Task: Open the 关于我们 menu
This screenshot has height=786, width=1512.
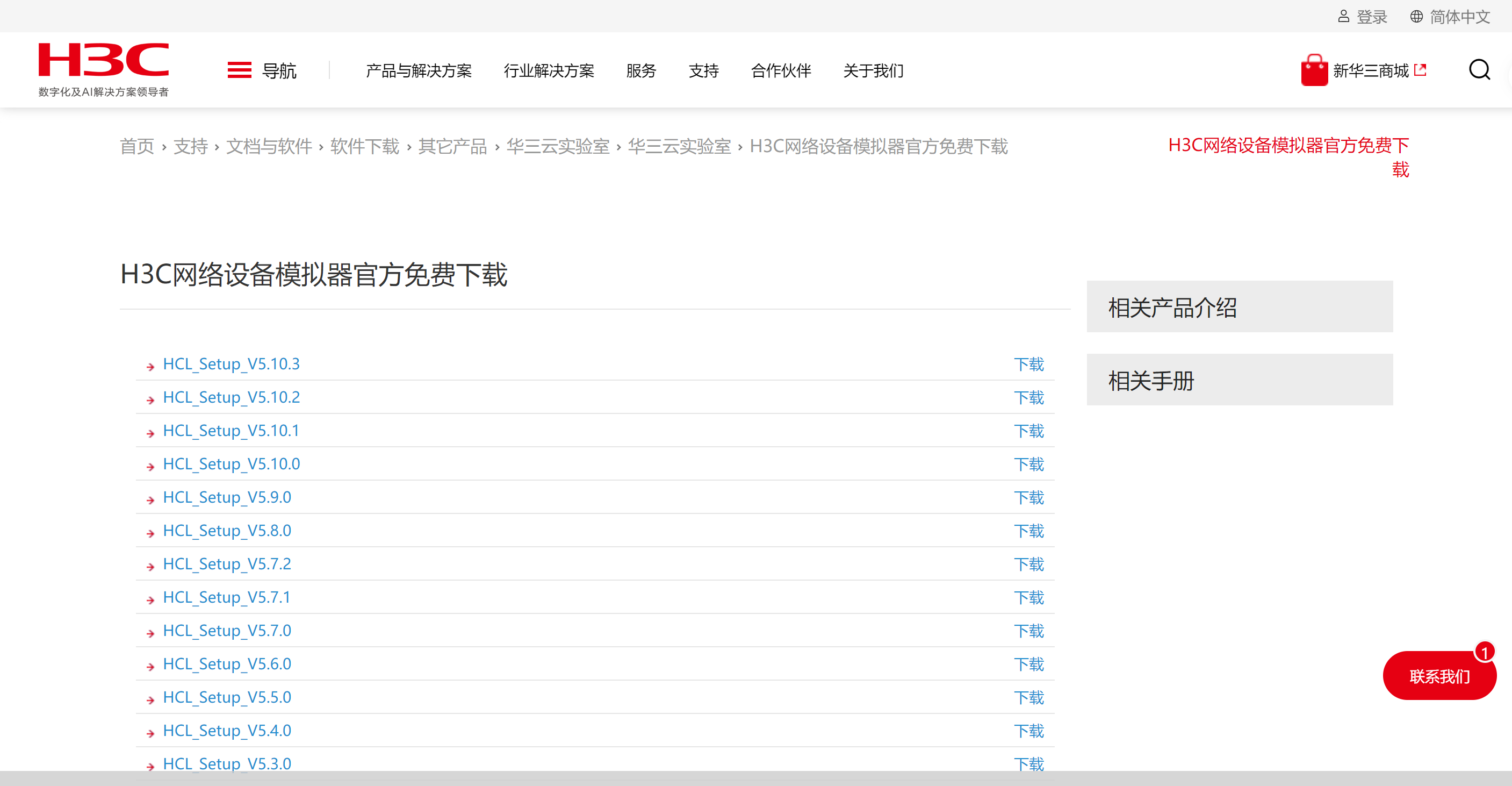Action: [x=873, y=70]
